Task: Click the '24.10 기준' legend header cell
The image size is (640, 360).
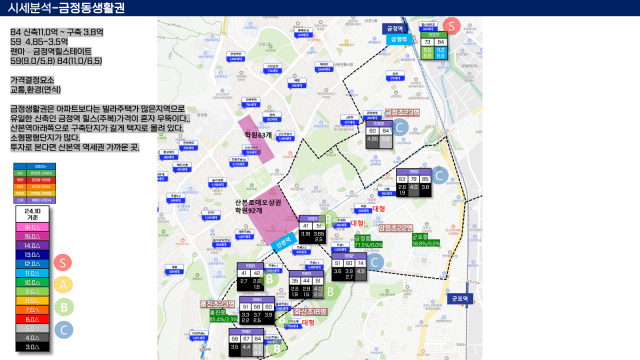Action: (x=32, y=214)
